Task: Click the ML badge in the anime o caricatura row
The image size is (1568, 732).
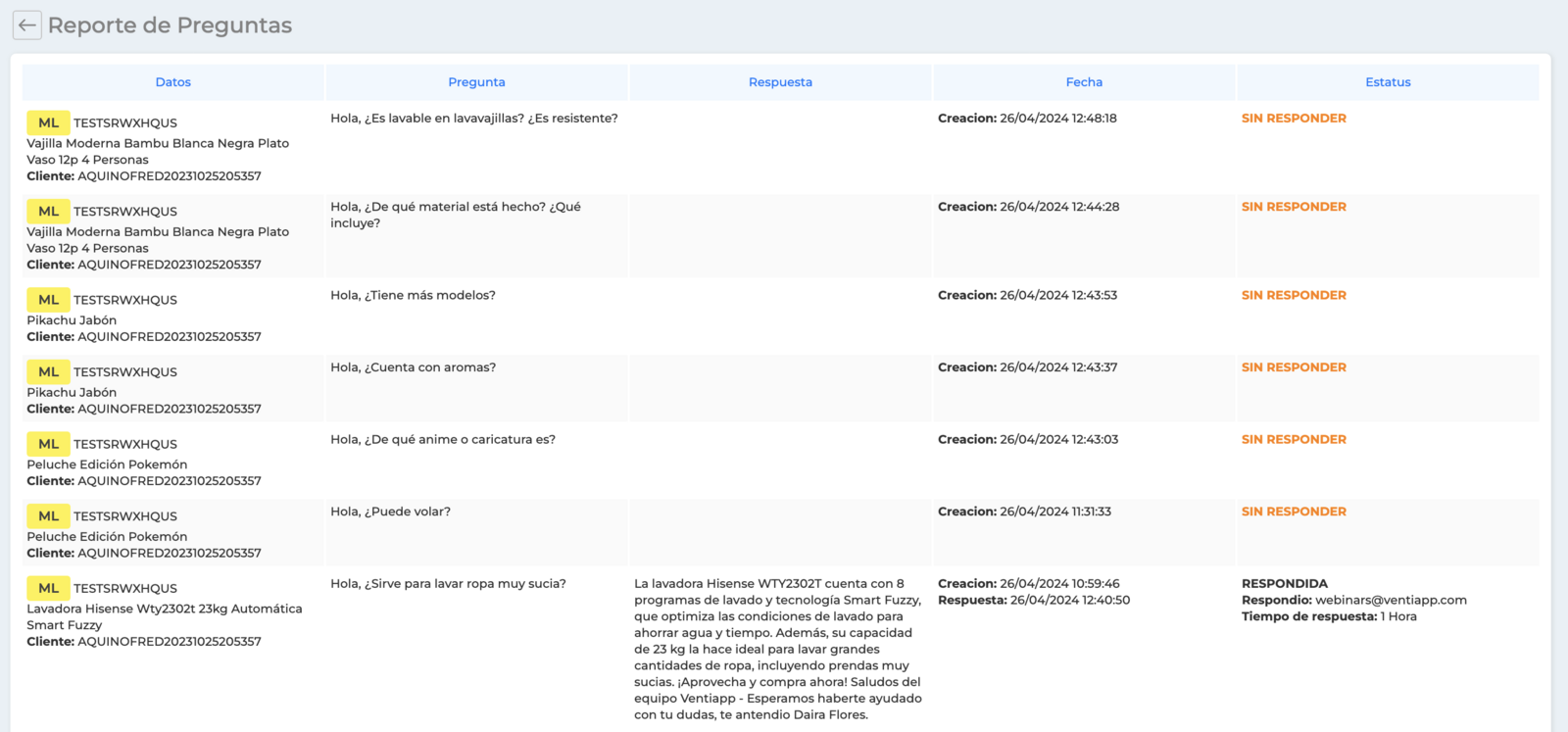Action: (x=48, y=444)
